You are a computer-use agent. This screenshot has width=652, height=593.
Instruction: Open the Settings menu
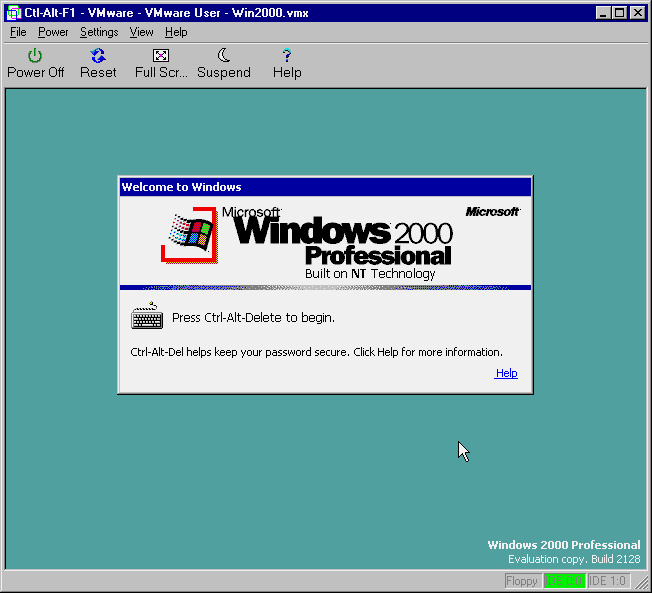pos(99,32)
